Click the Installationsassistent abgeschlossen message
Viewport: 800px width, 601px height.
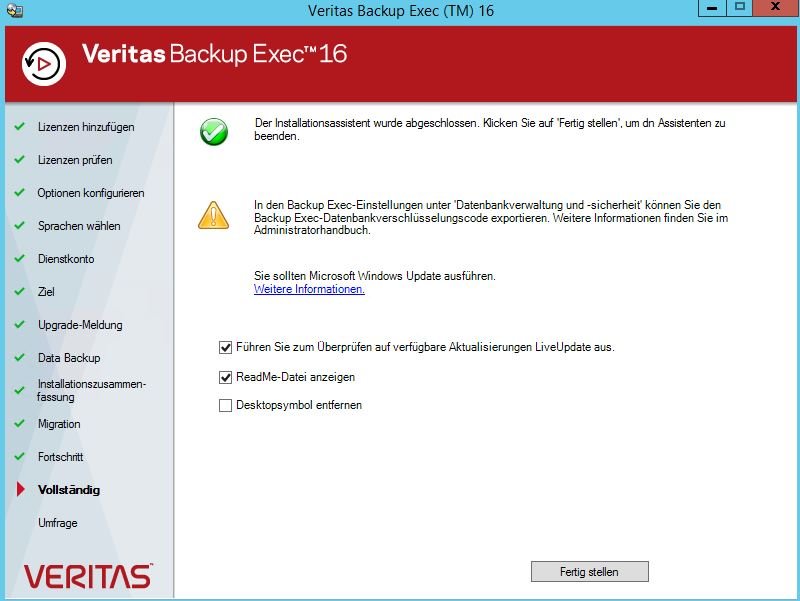coord(490,130)
